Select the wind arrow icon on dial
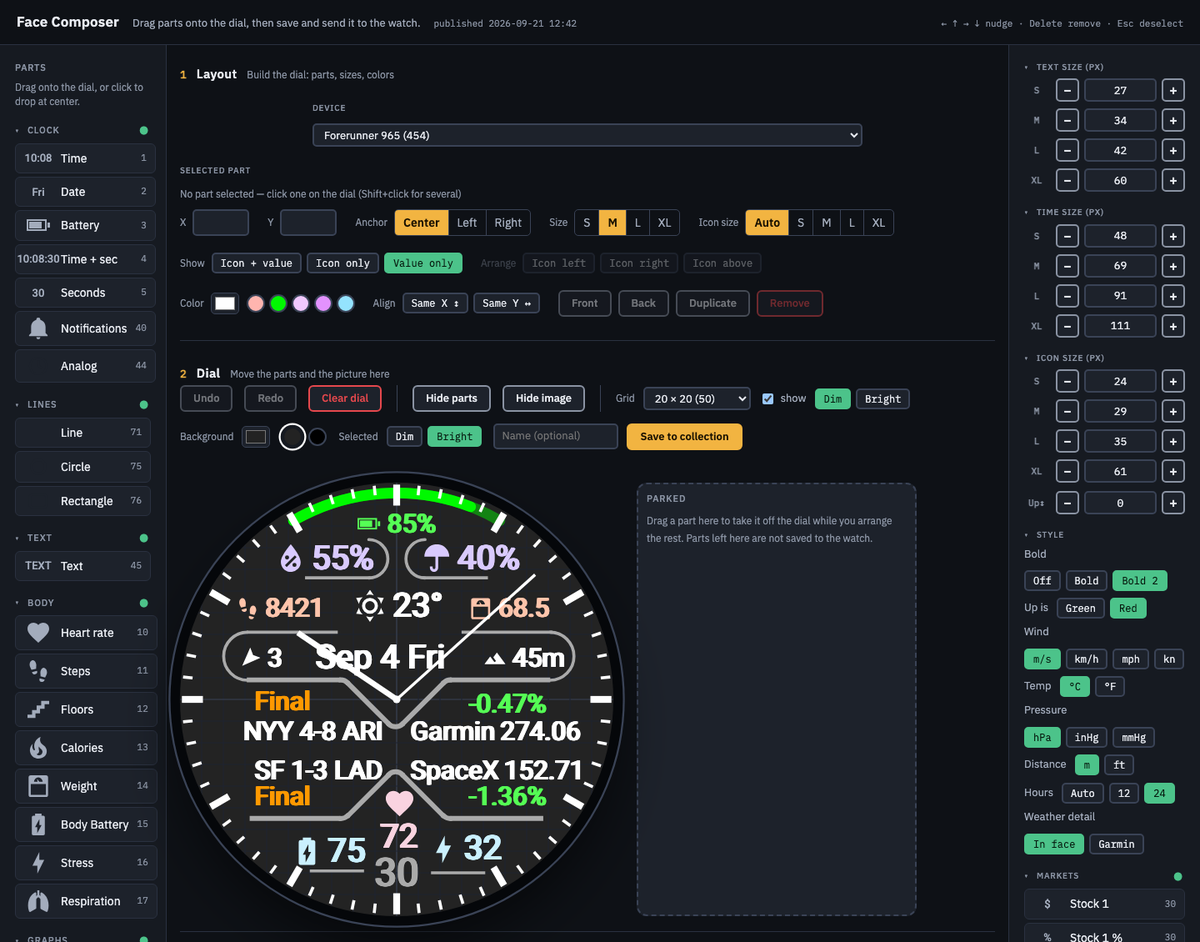Viewport: 1200px width, 942px height. pos(250,658)
